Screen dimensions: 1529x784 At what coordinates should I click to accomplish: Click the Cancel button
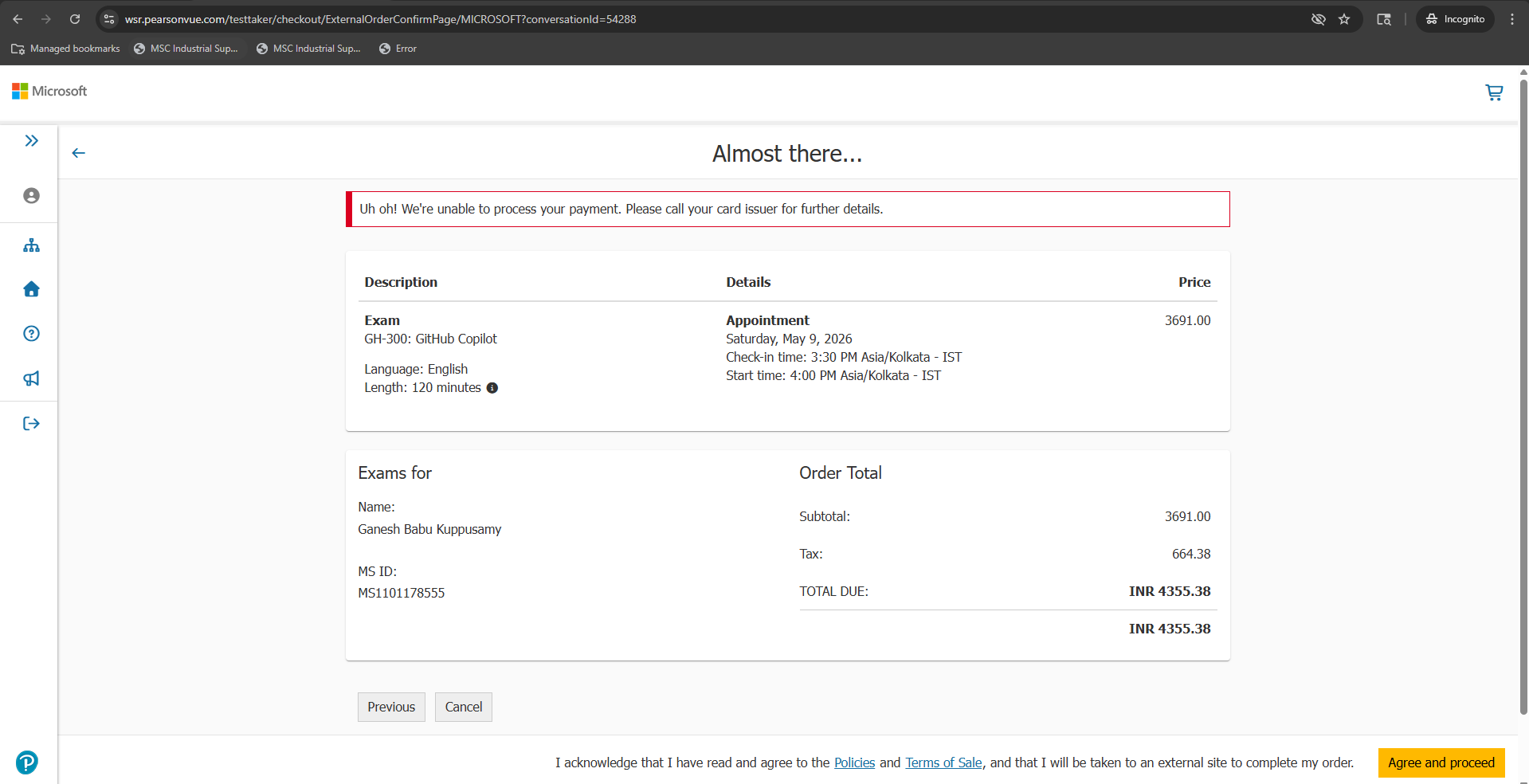pyautogui.click(x=464, y=707)
